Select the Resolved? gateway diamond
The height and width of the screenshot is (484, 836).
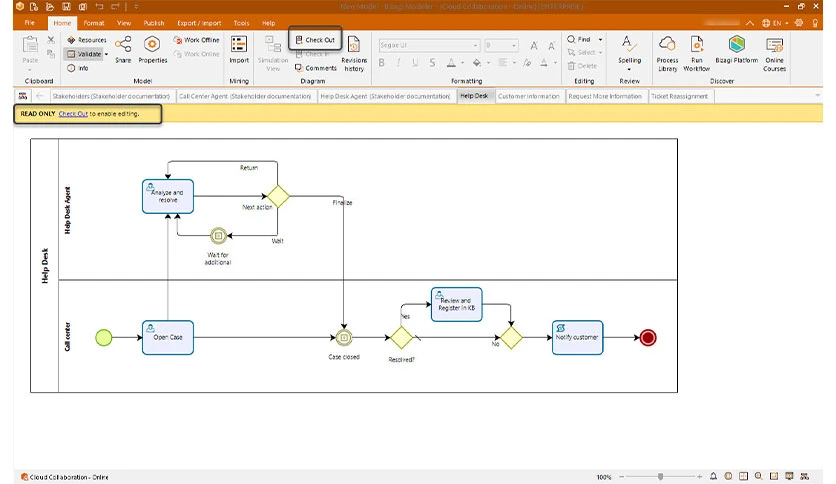point(401,337)
